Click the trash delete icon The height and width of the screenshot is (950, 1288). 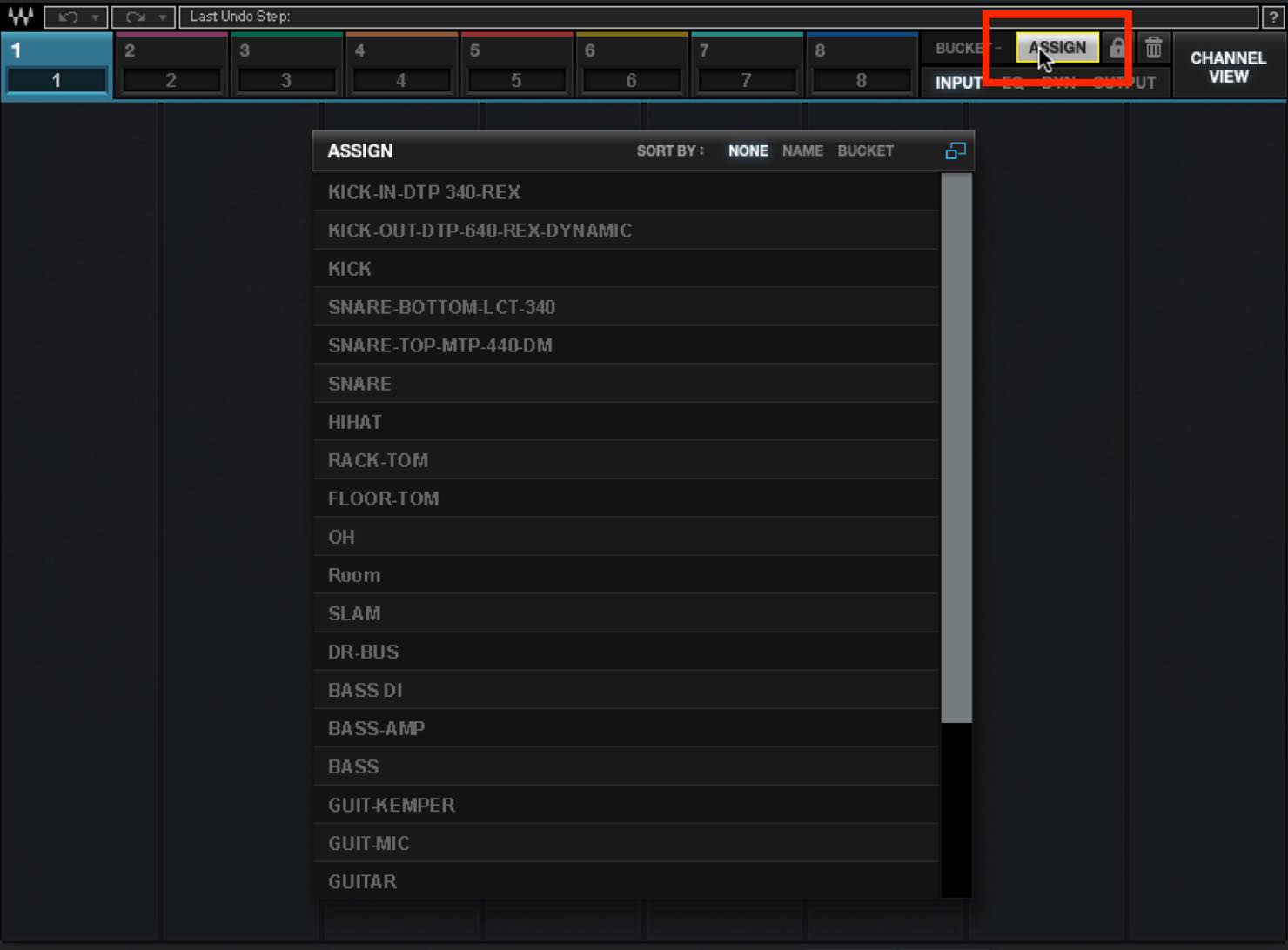(x=1154, y=48)
